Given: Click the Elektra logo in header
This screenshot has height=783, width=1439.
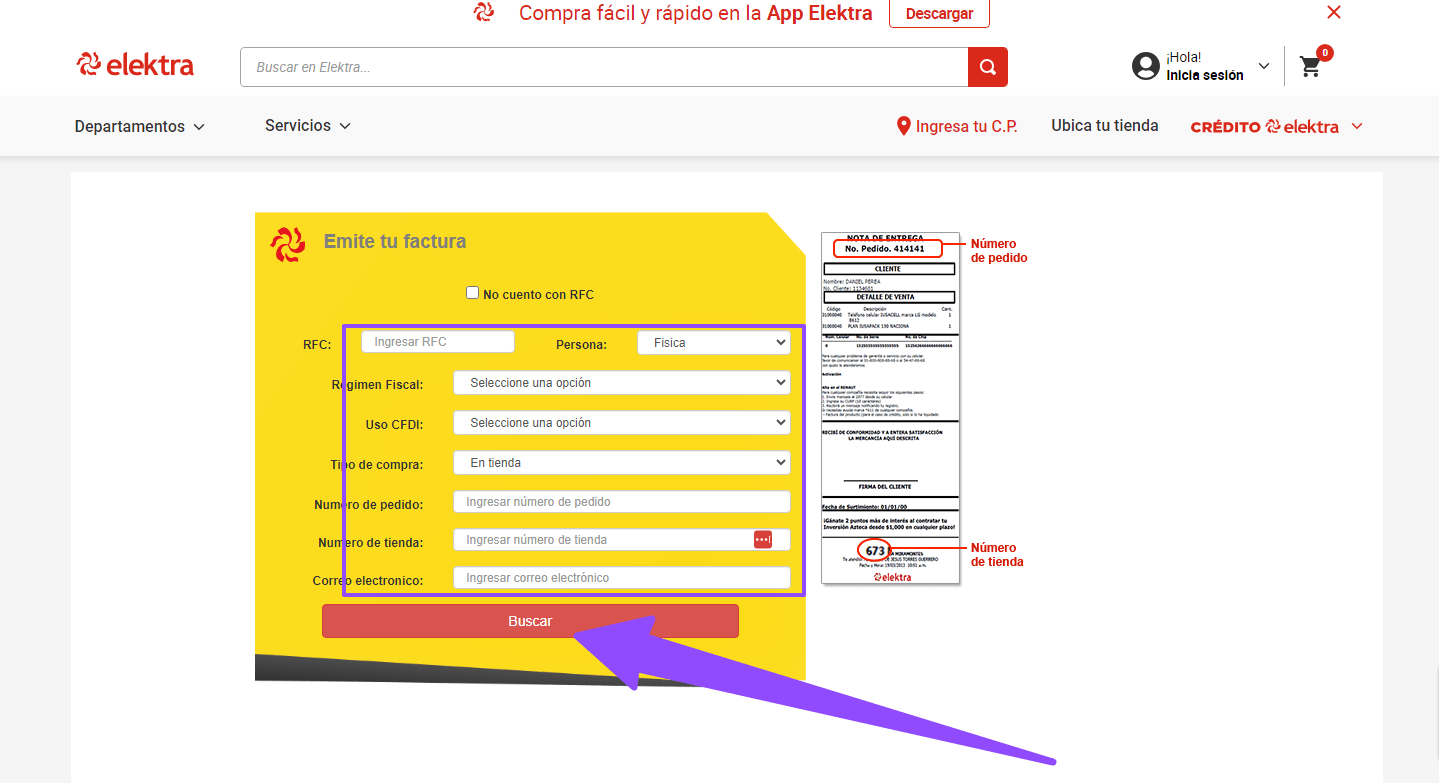Looking at the screenshot, I should pos(135,65).
